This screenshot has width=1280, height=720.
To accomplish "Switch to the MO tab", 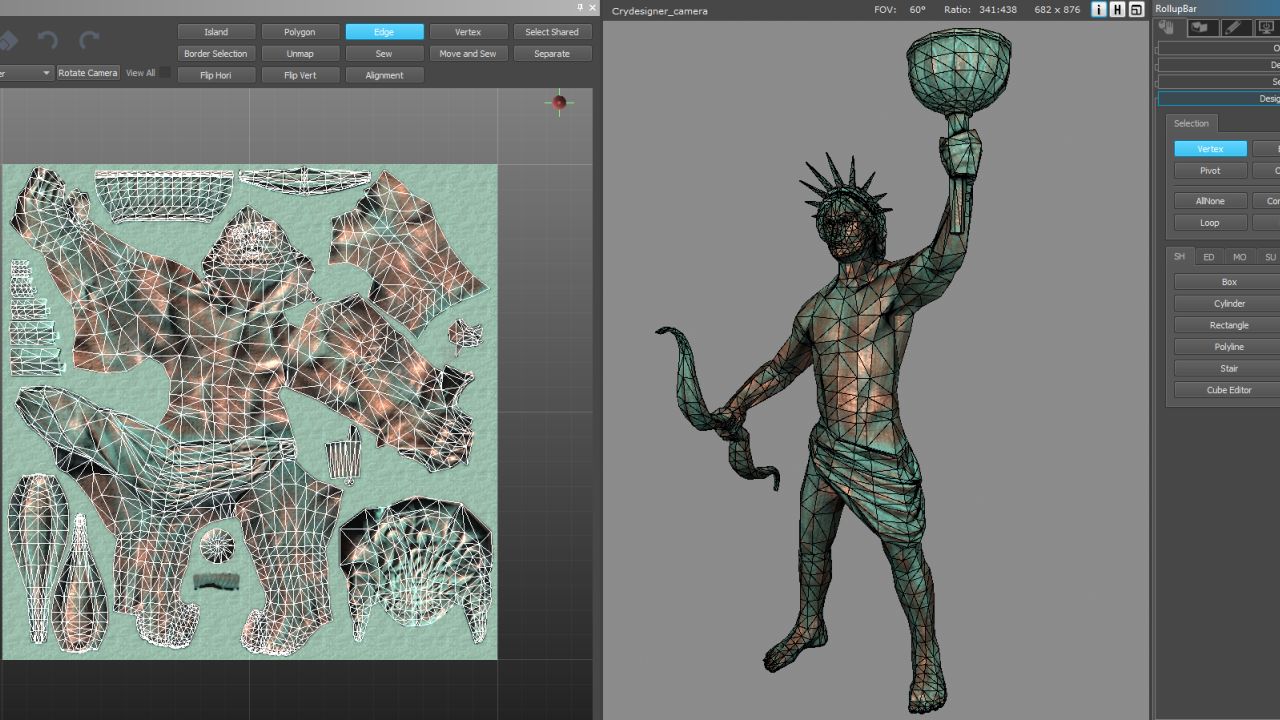I will click(1239, 256).
